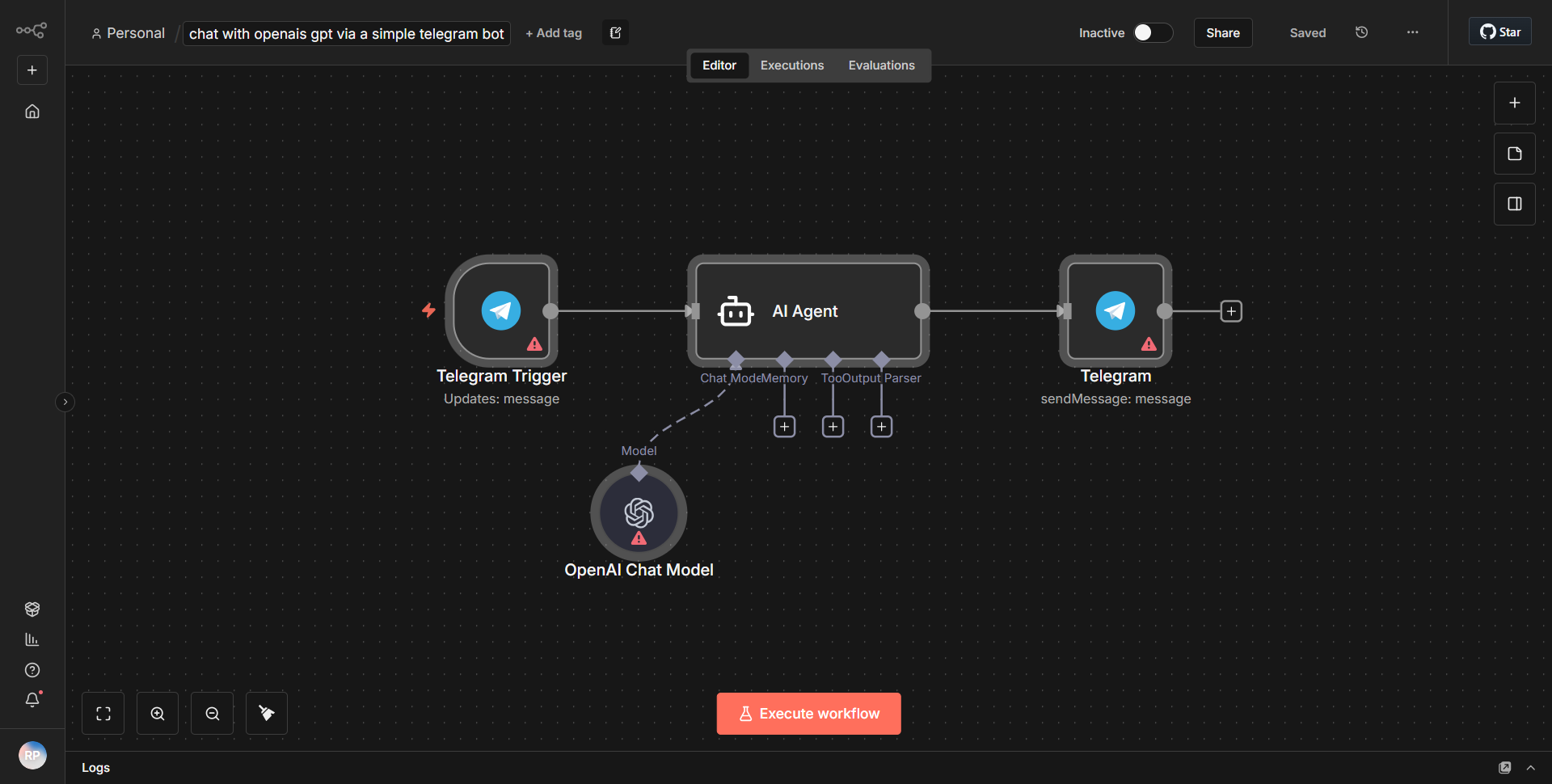
Task: Tidy up the workflow layout
Action: pyautogui.click(x=266, y=713)
